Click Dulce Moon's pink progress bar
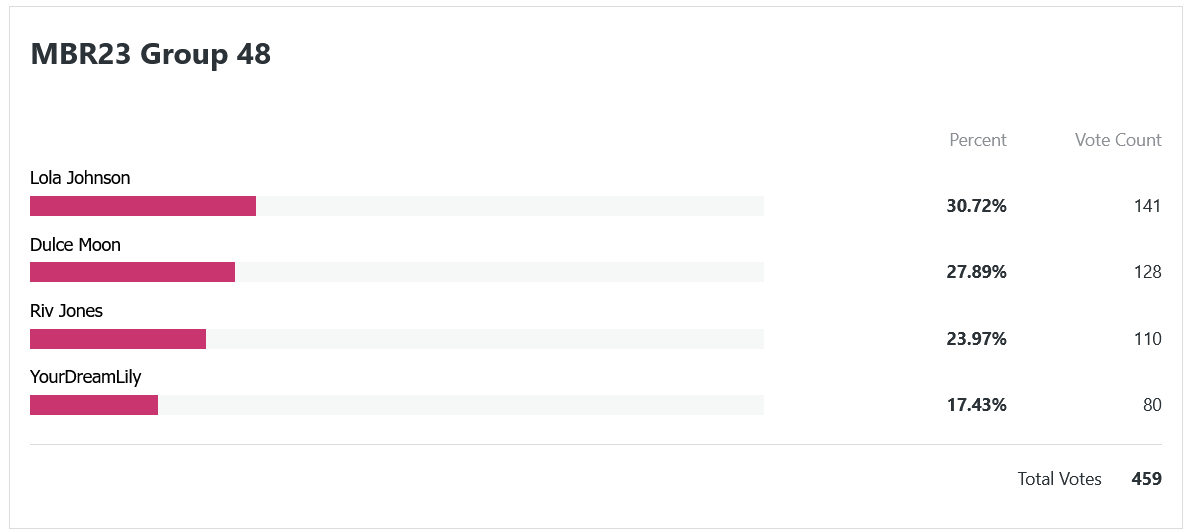This screenshot has width=1192, height=532. pyautogui.click(x=132, y=272)
